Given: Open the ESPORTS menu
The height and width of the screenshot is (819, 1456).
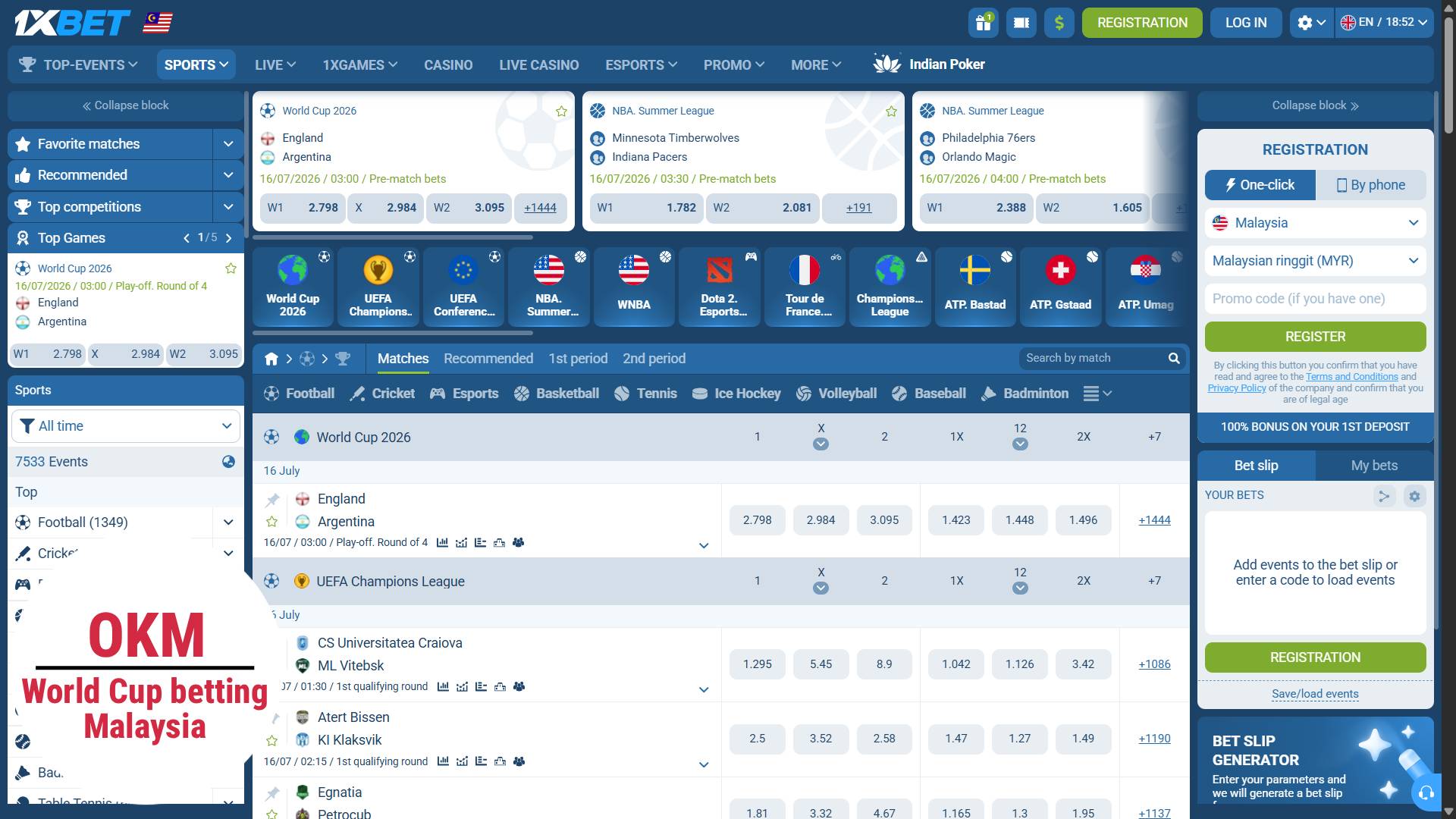Looking at the screenshot, I should pyautogui.click(x=641, y=65).
